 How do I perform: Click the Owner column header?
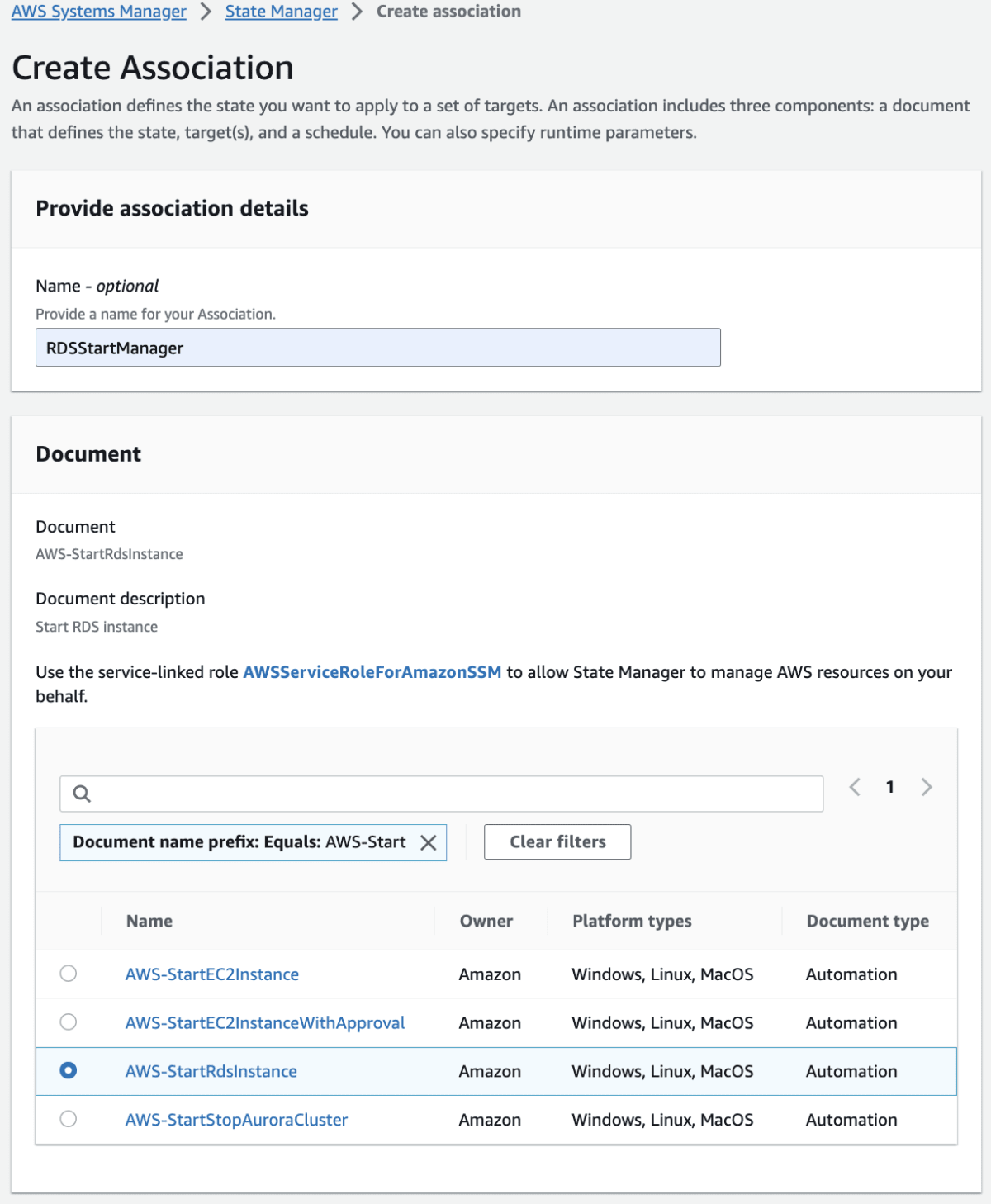click(486, 921)
